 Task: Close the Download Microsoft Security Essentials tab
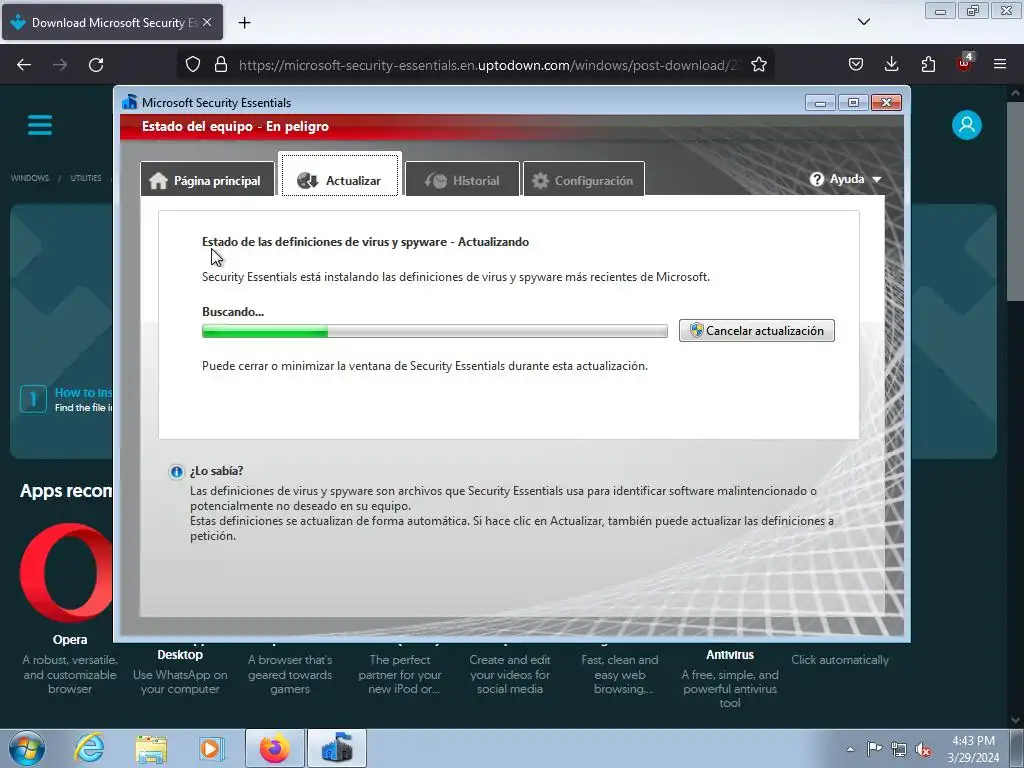(207, 22)
